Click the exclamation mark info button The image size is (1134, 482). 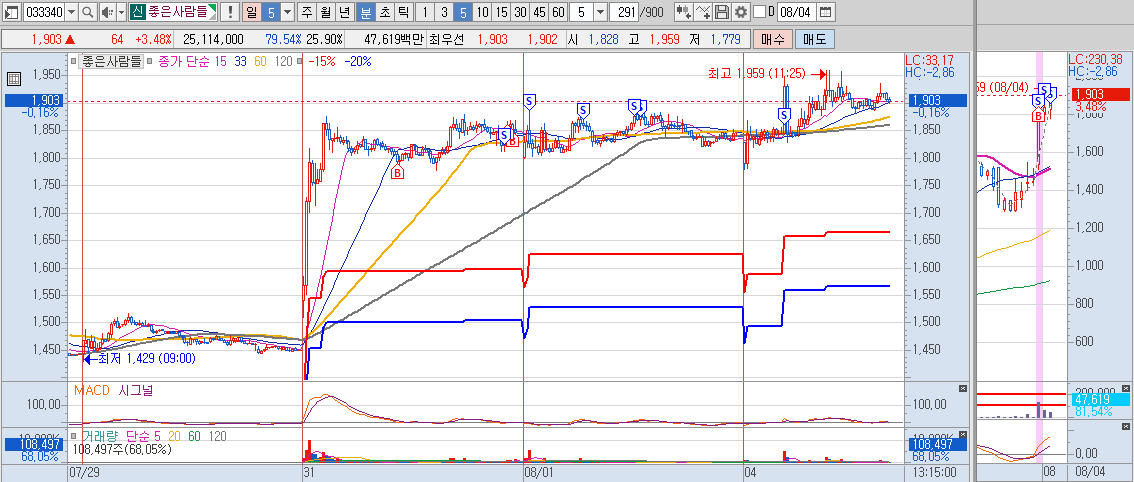[230, 12]
